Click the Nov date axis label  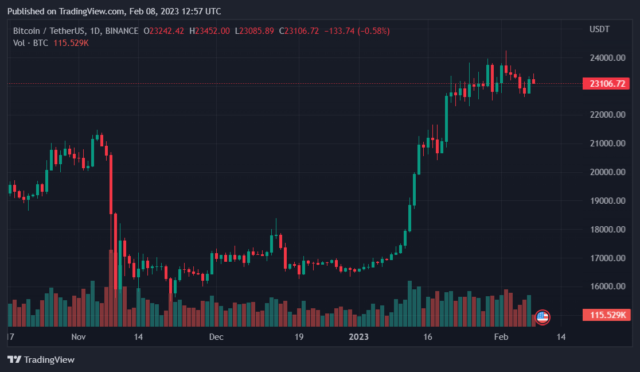click(78, 337)
